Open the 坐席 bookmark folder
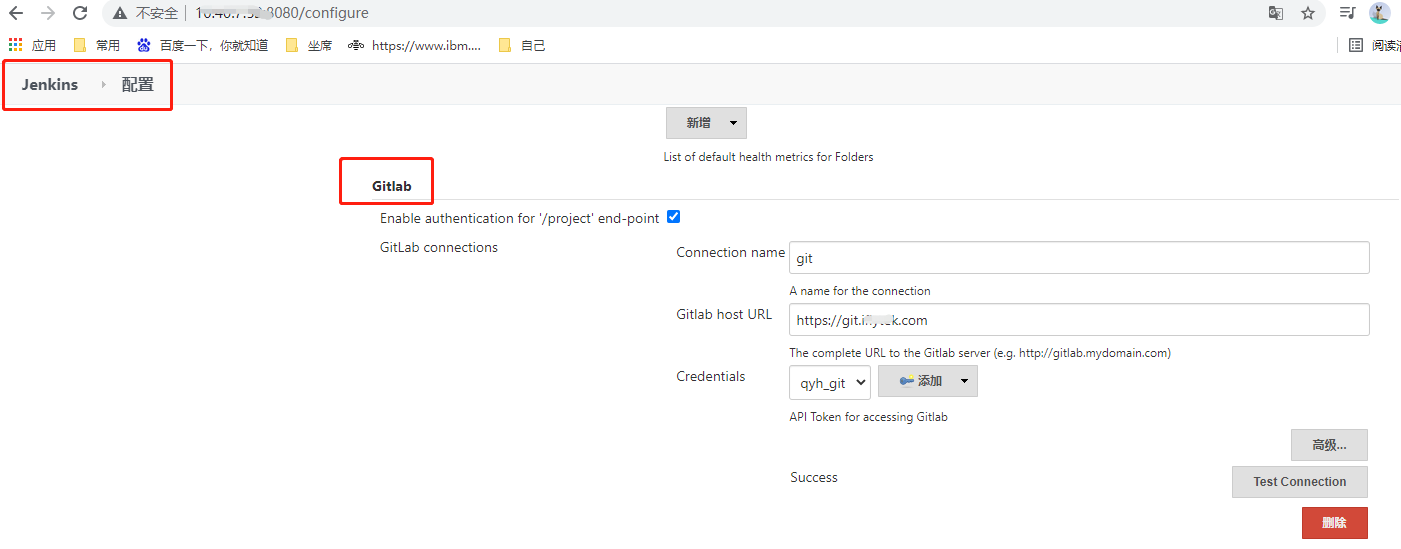The width and height of the screenshot is (1401, 549). coord(309,45)
